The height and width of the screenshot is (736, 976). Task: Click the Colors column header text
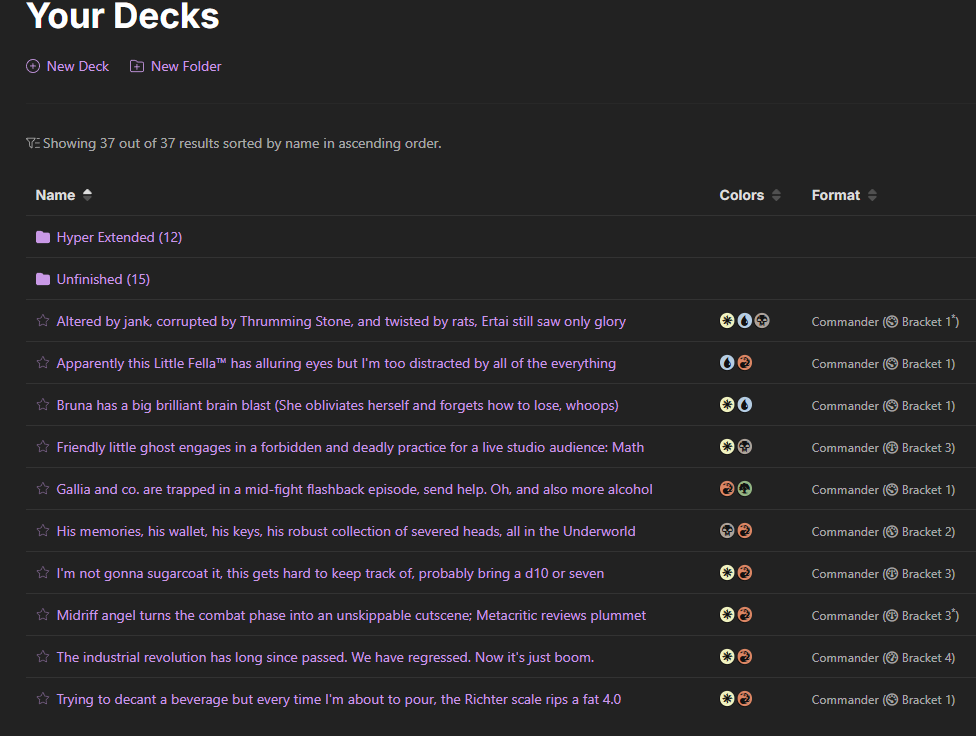(741, 195)
